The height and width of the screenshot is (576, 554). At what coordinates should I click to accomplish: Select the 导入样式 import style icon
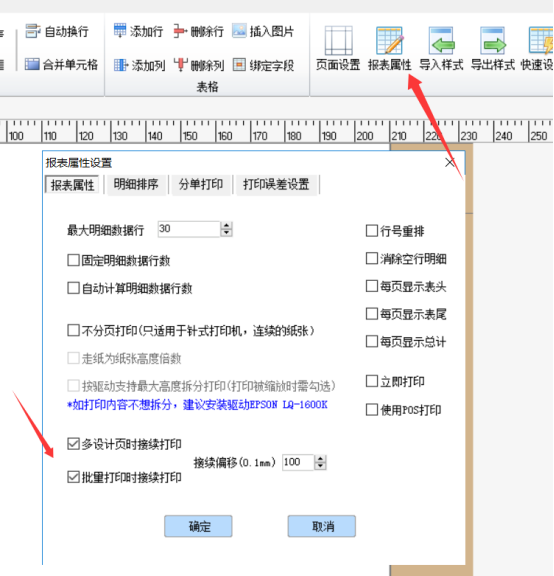[441, 48]
